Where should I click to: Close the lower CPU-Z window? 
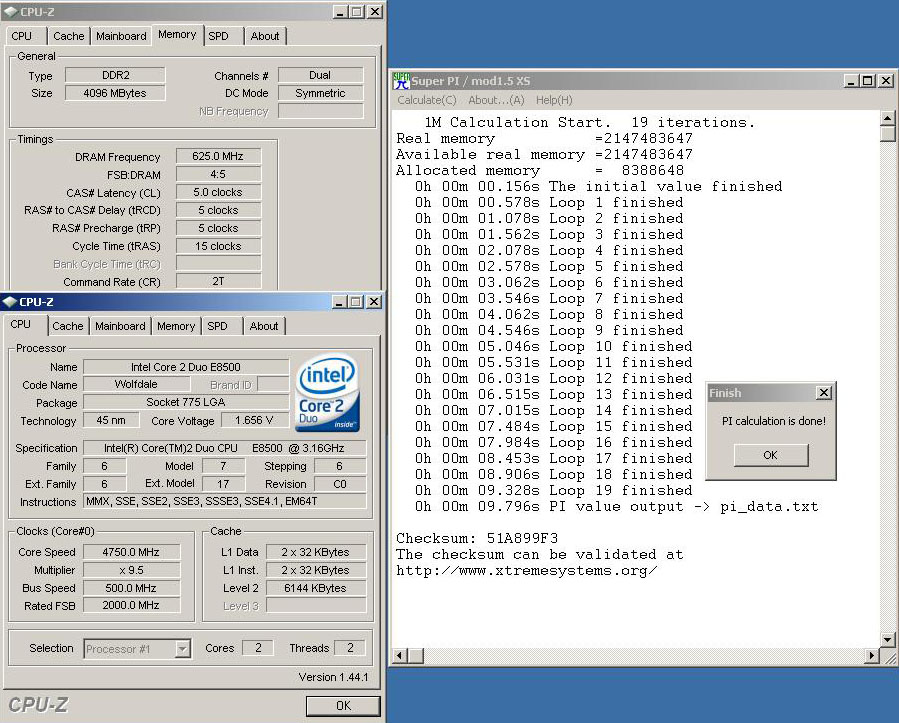374,302
